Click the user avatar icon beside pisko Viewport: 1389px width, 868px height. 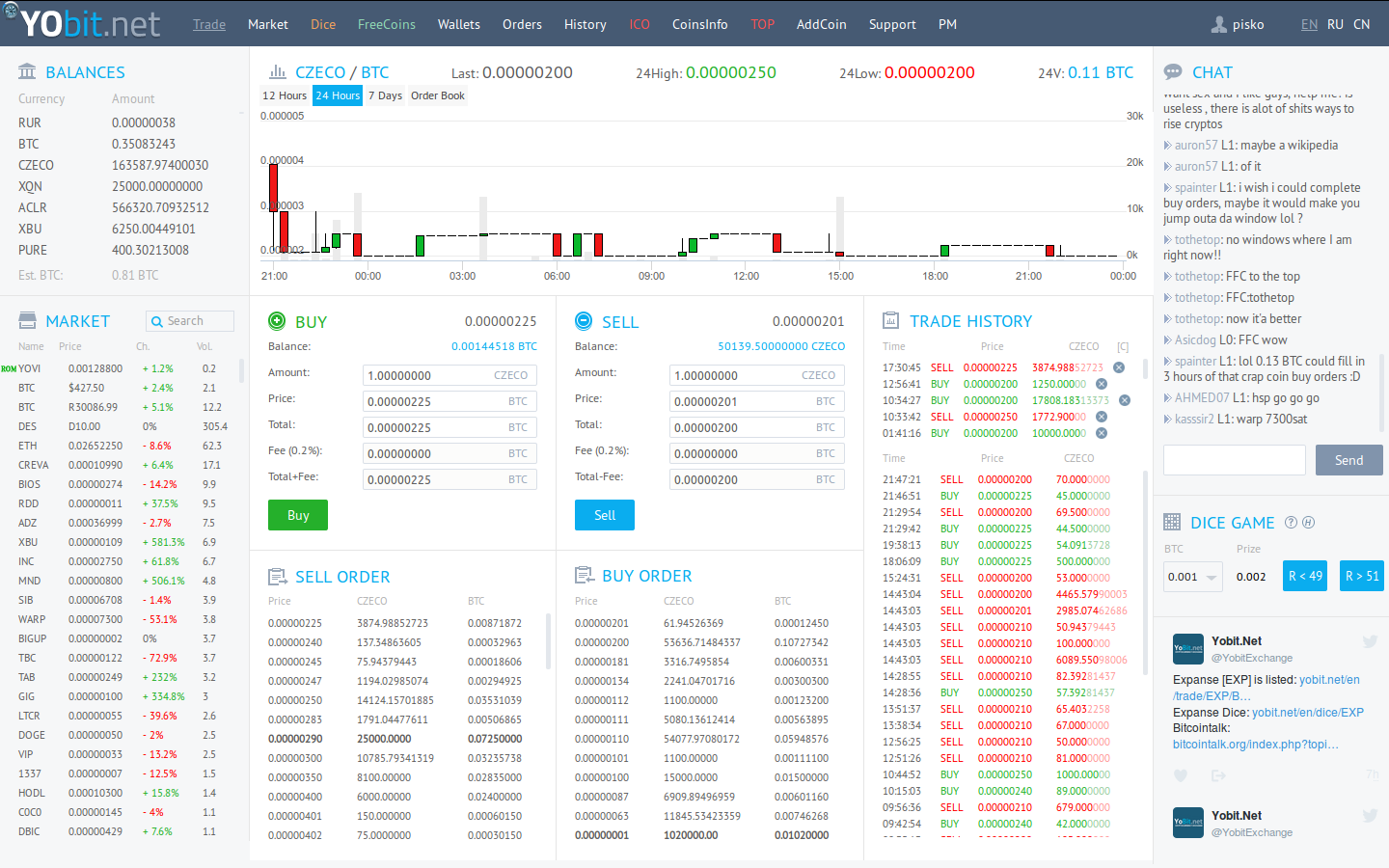pyautogui.click(x=1219, y=24)
